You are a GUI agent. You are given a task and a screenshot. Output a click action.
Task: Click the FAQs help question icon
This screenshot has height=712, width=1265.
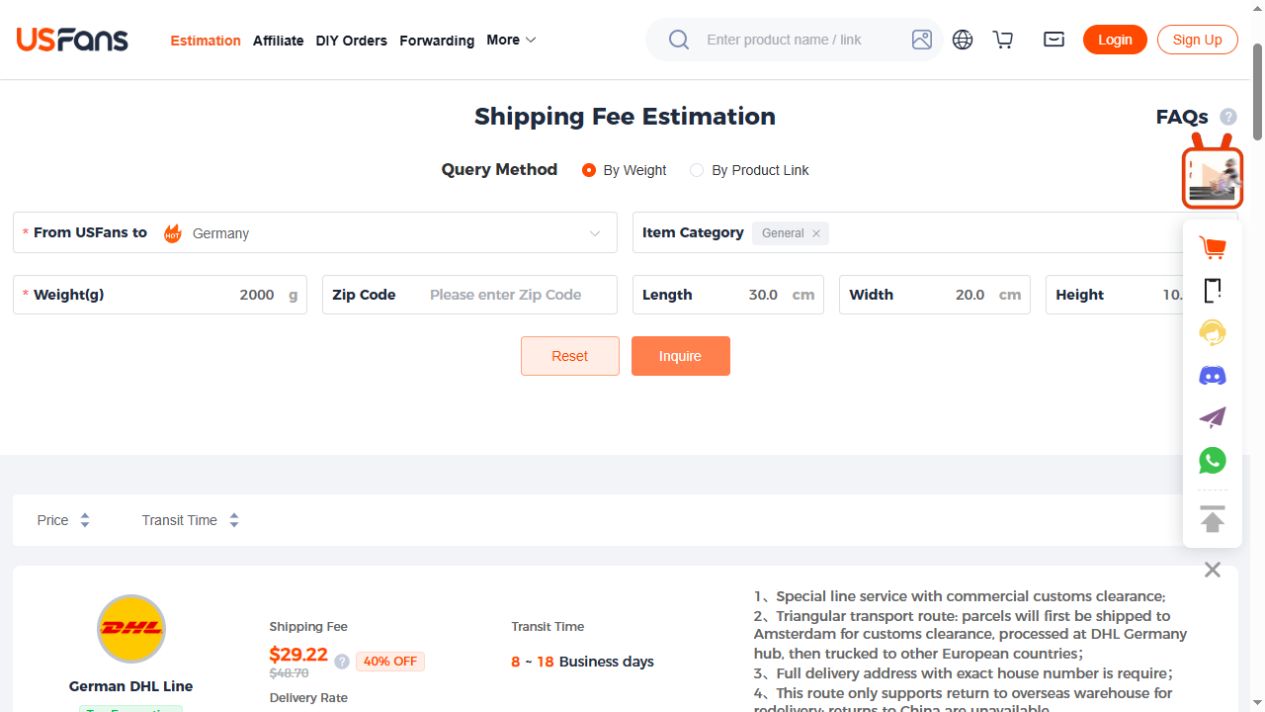[x=1228, y=117]
